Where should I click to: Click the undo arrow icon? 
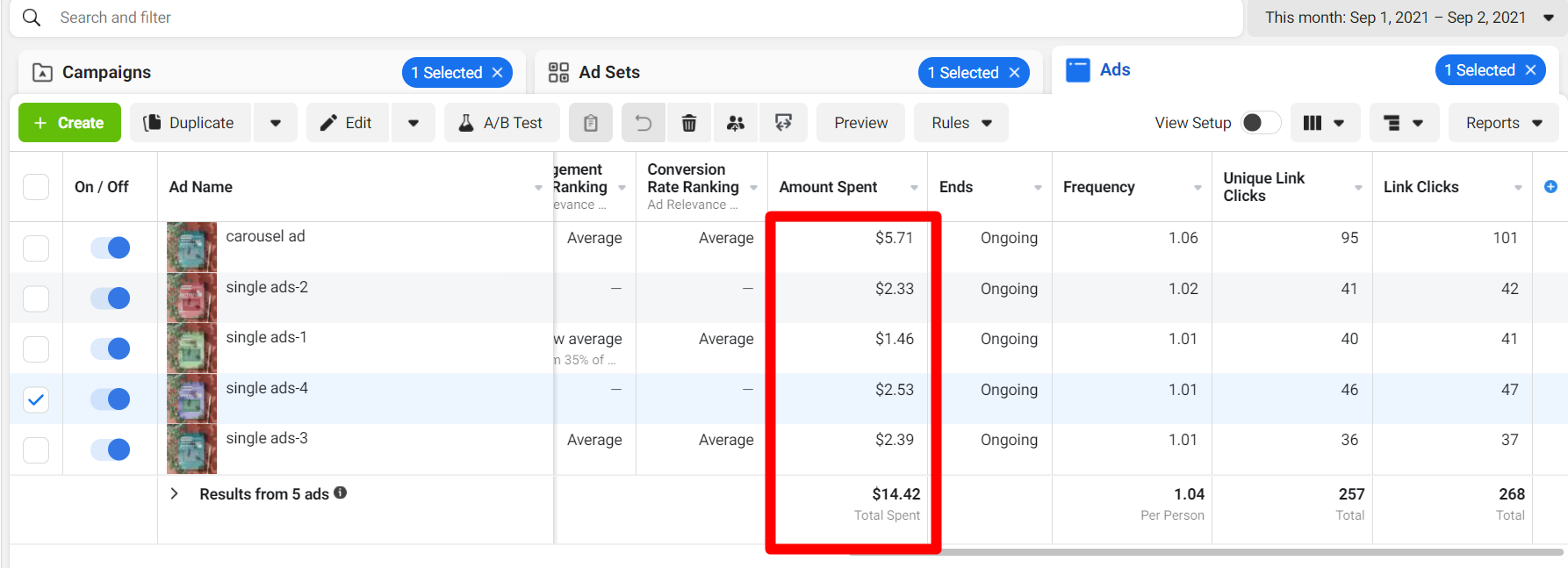pyautogui.click(x=644, y=123)
